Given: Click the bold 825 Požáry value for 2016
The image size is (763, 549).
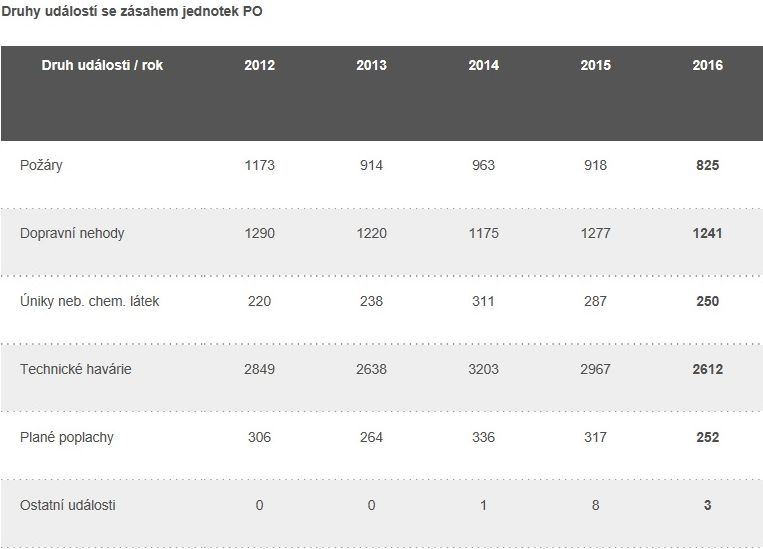Looking at the screenshot, I should (x=708, y=165).
